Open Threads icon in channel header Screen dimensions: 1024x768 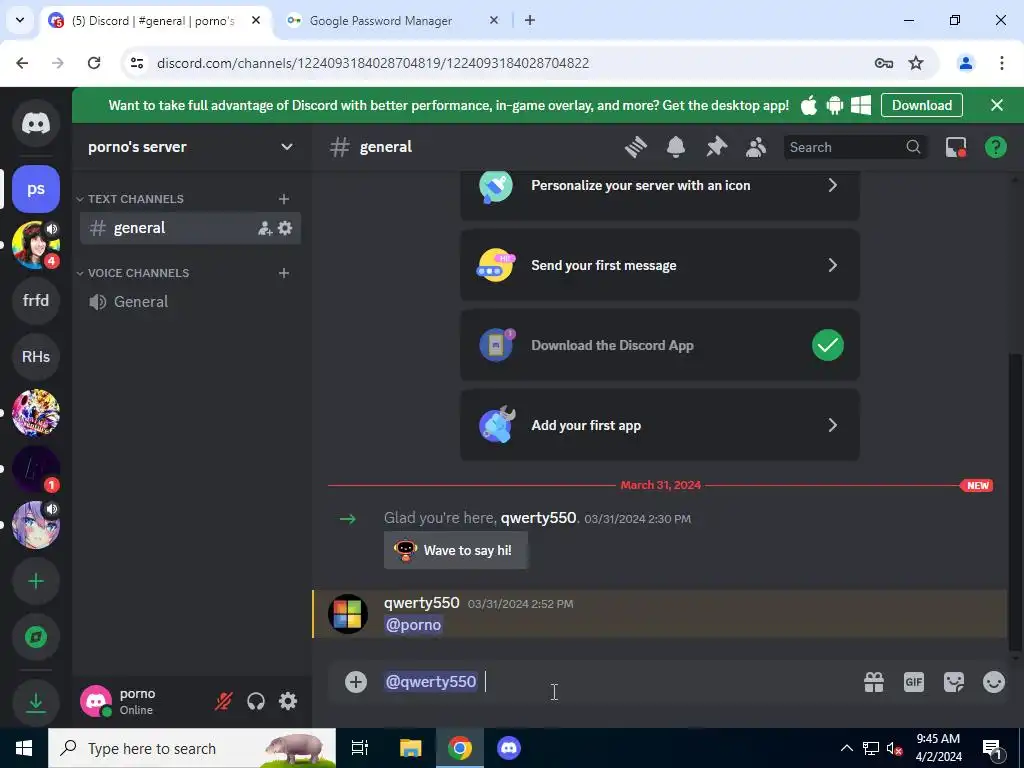pos(635,147)
